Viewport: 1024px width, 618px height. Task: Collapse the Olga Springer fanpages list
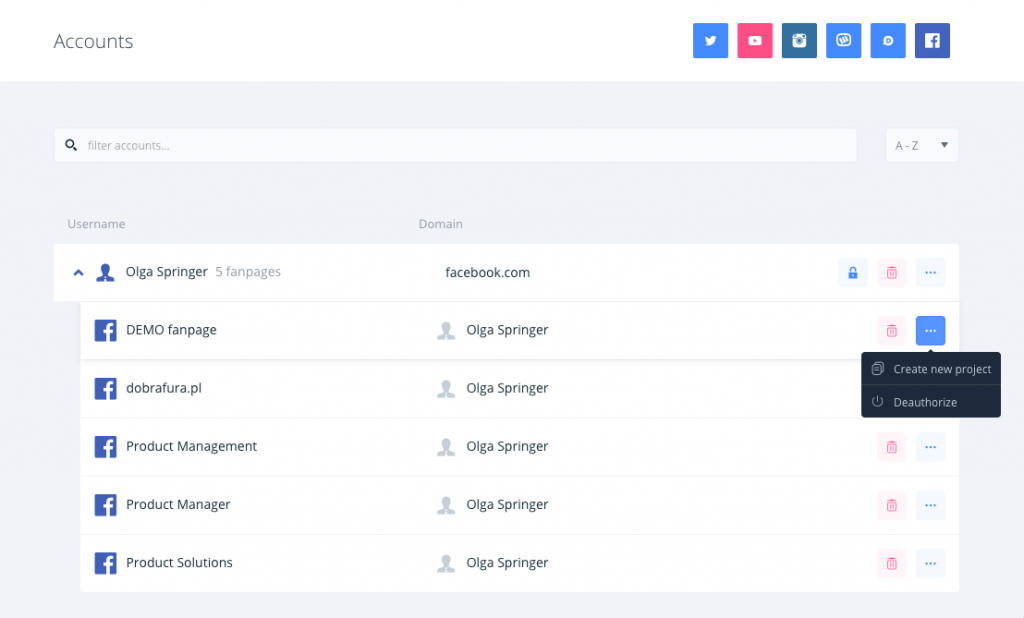point(79,272)
